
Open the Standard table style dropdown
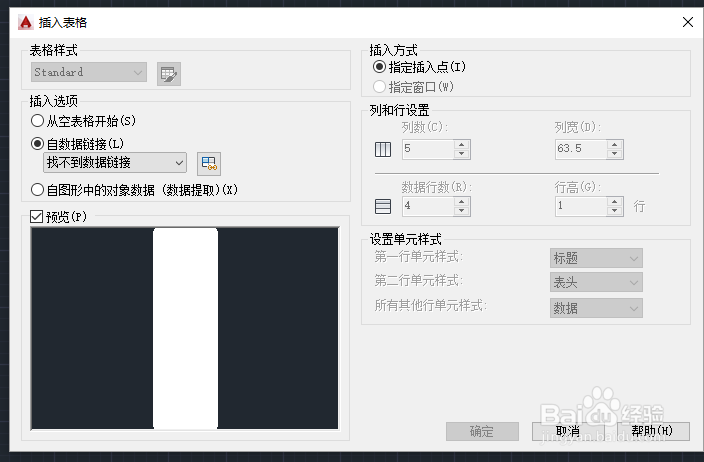pos(89,72)
